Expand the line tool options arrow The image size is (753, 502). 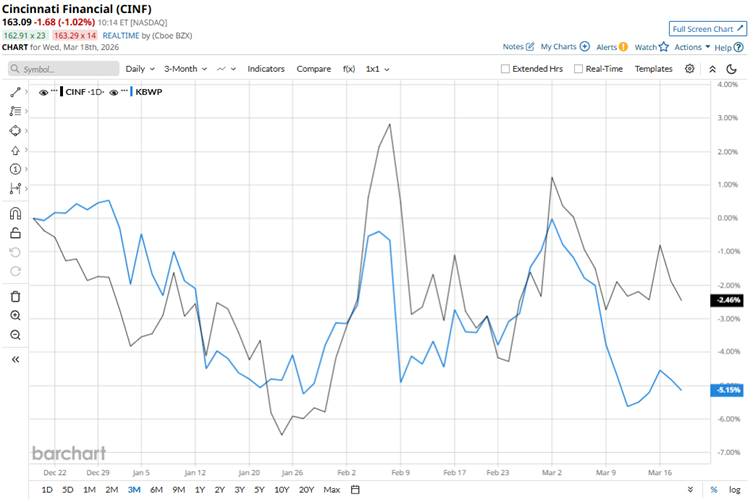(x=26, y=92)
